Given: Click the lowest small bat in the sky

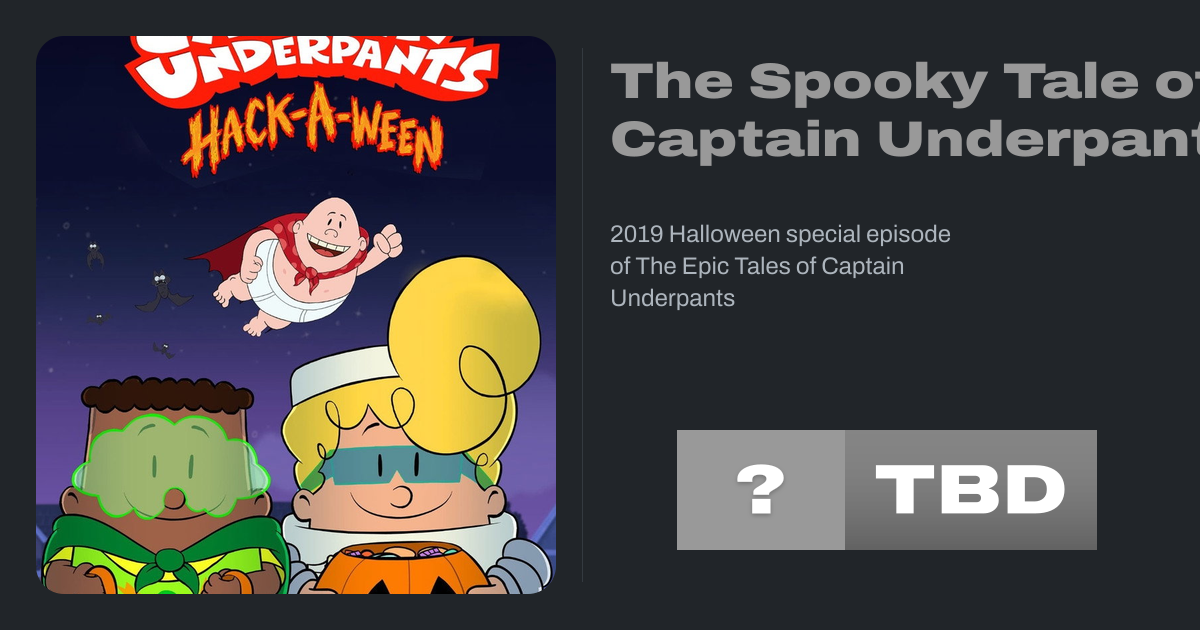Looking at the screenshot, I should point(164,349).
